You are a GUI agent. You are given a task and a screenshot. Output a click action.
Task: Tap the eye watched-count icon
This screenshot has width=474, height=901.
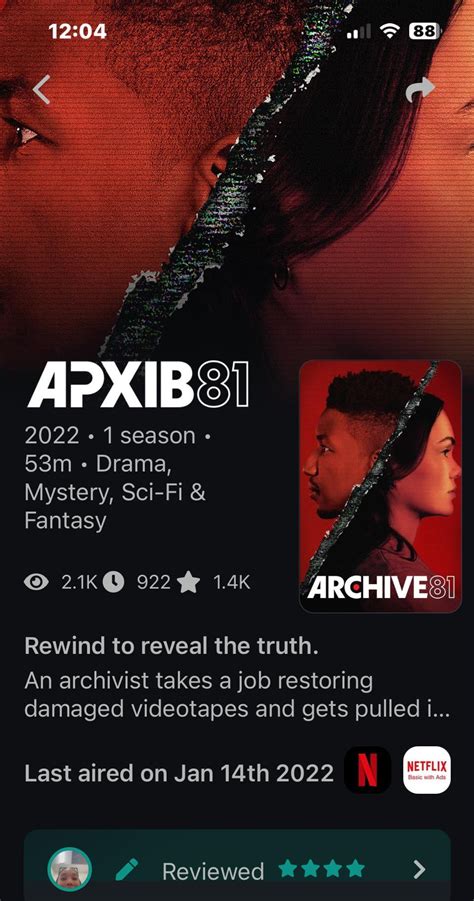point(37,582)
